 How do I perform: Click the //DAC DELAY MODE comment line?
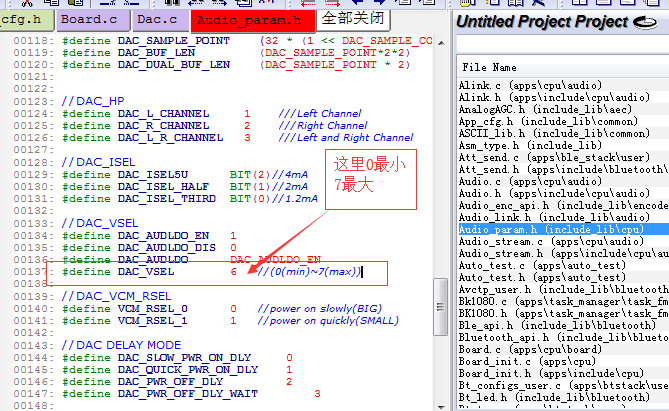click(x=122, y=345)
